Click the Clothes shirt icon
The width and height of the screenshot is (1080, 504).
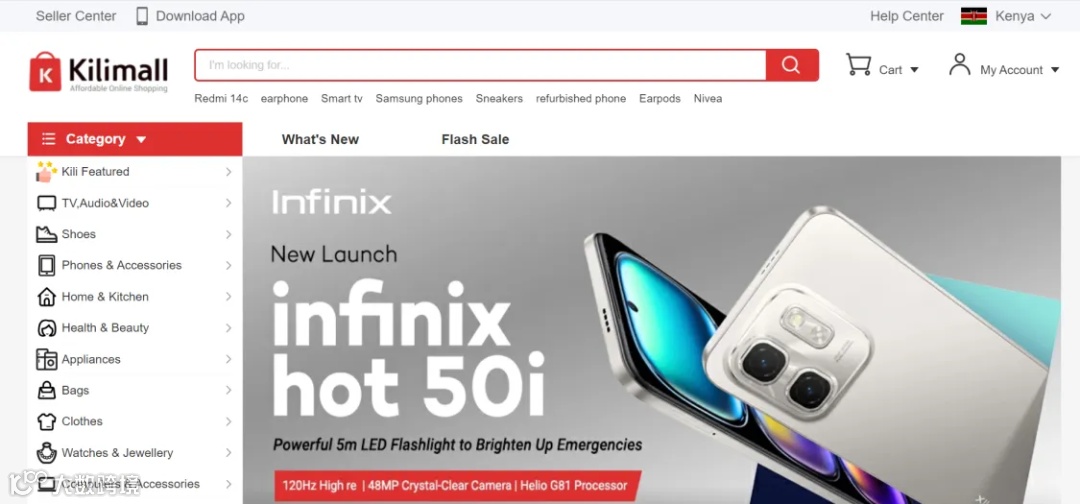(46, 421)
